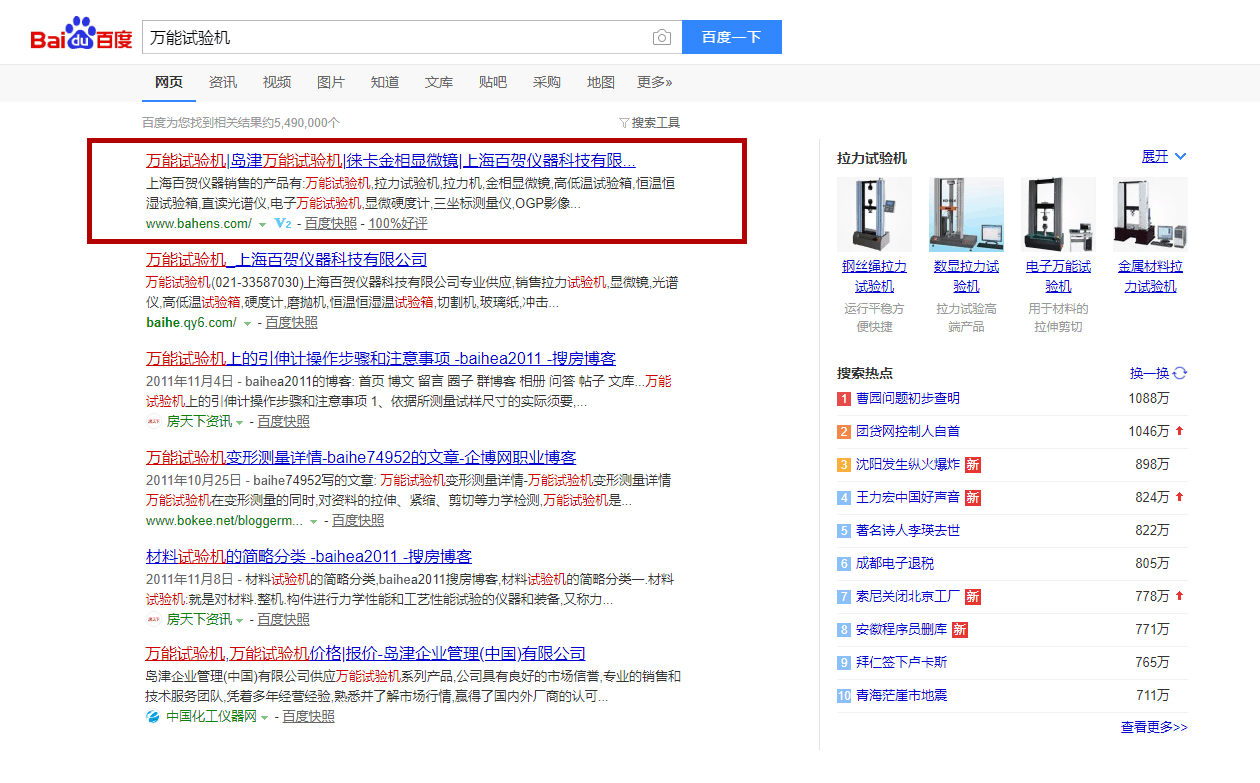Click 新 badge beside 王力宏中国好声音
1260x783 pixels.
coord(973,497)
